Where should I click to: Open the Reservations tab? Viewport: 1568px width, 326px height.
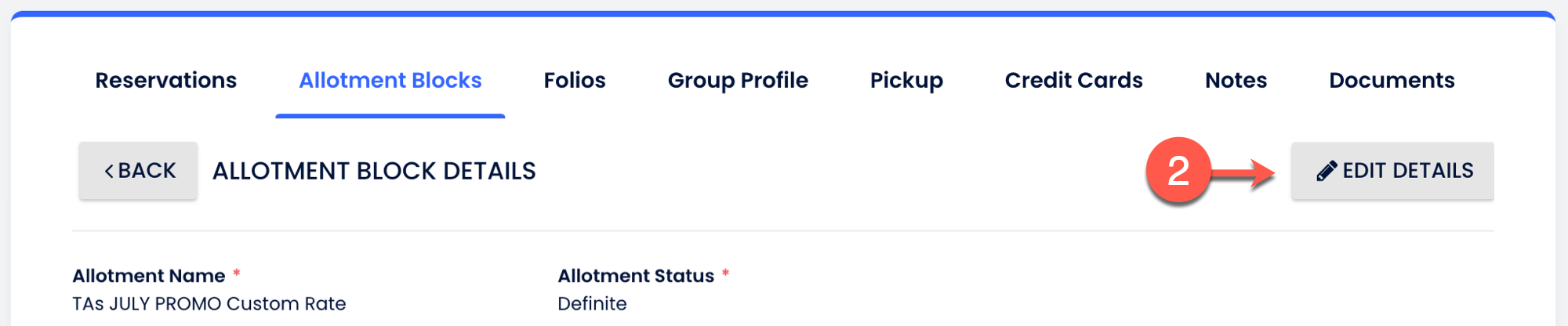click(x=165, y=80)
